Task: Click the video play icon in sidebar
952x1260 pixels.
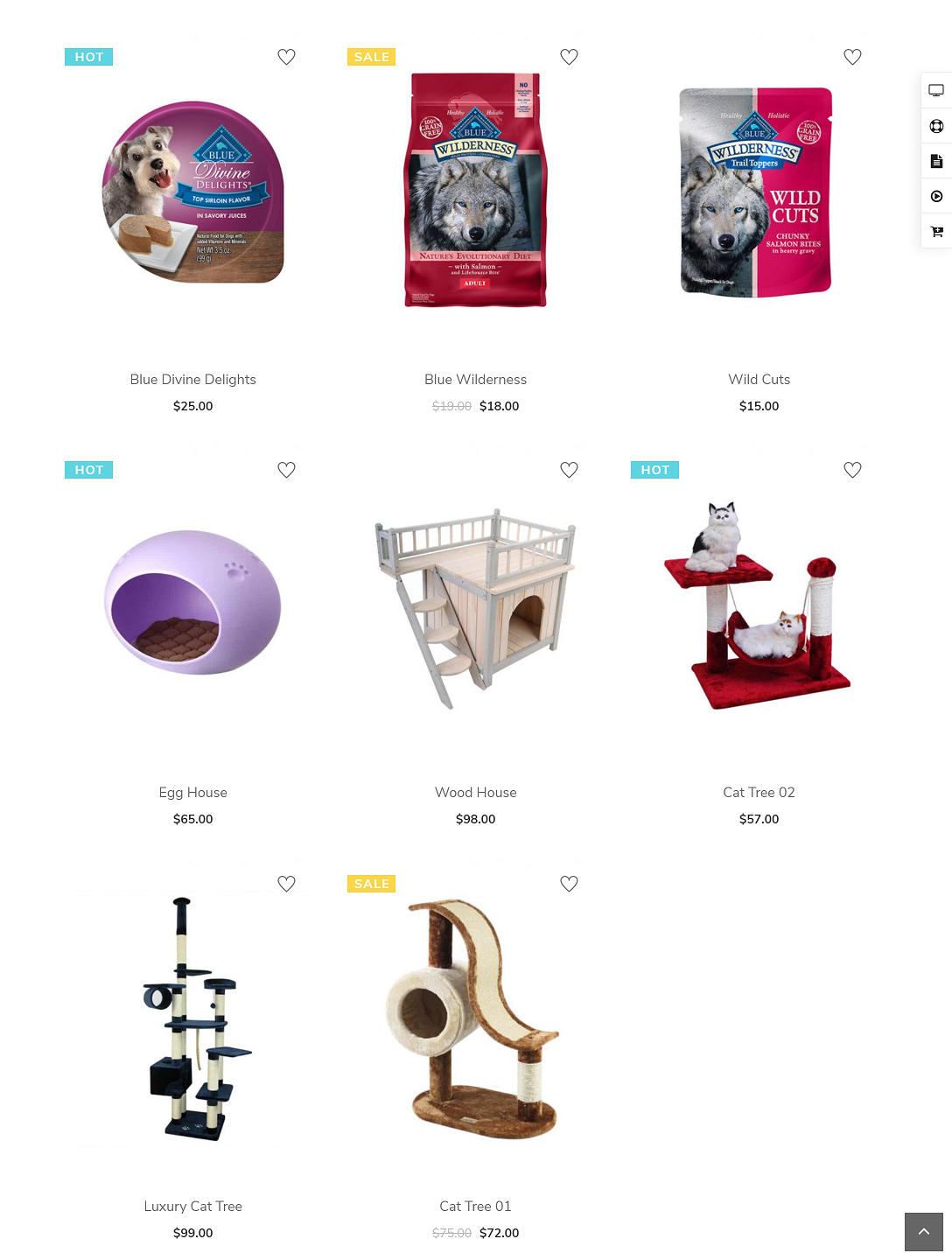Action: 936,196
